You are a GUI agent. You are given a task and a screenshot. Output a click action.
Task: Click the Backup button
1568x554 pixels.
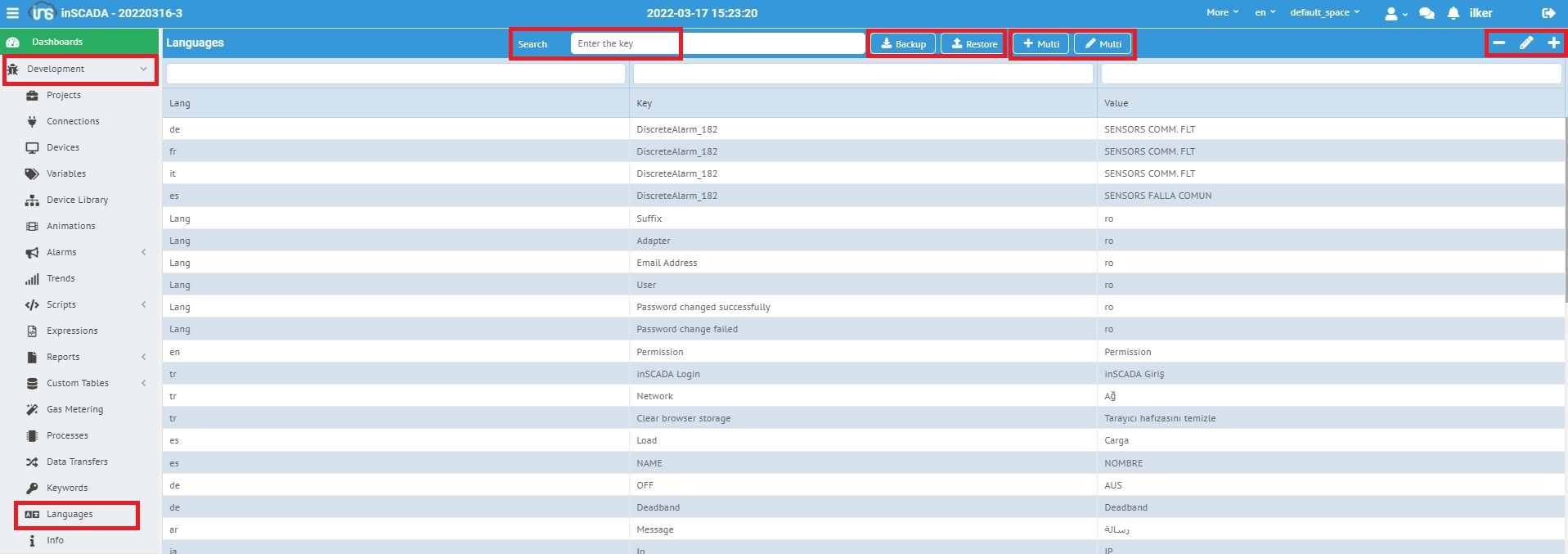point(902,44)
